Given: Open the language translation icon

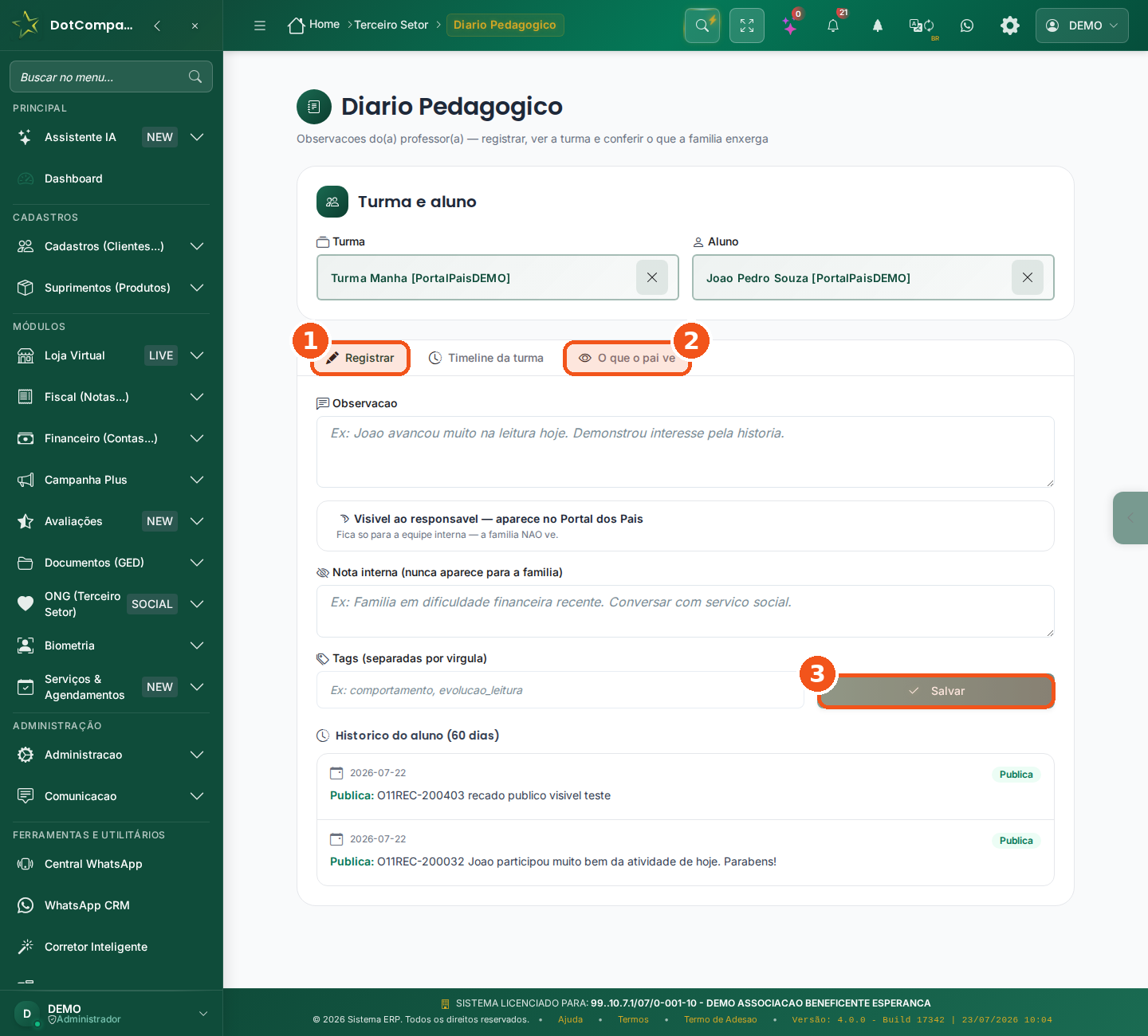Looking at the screenshot, I should pyautogui.click(x=922, y=26).
